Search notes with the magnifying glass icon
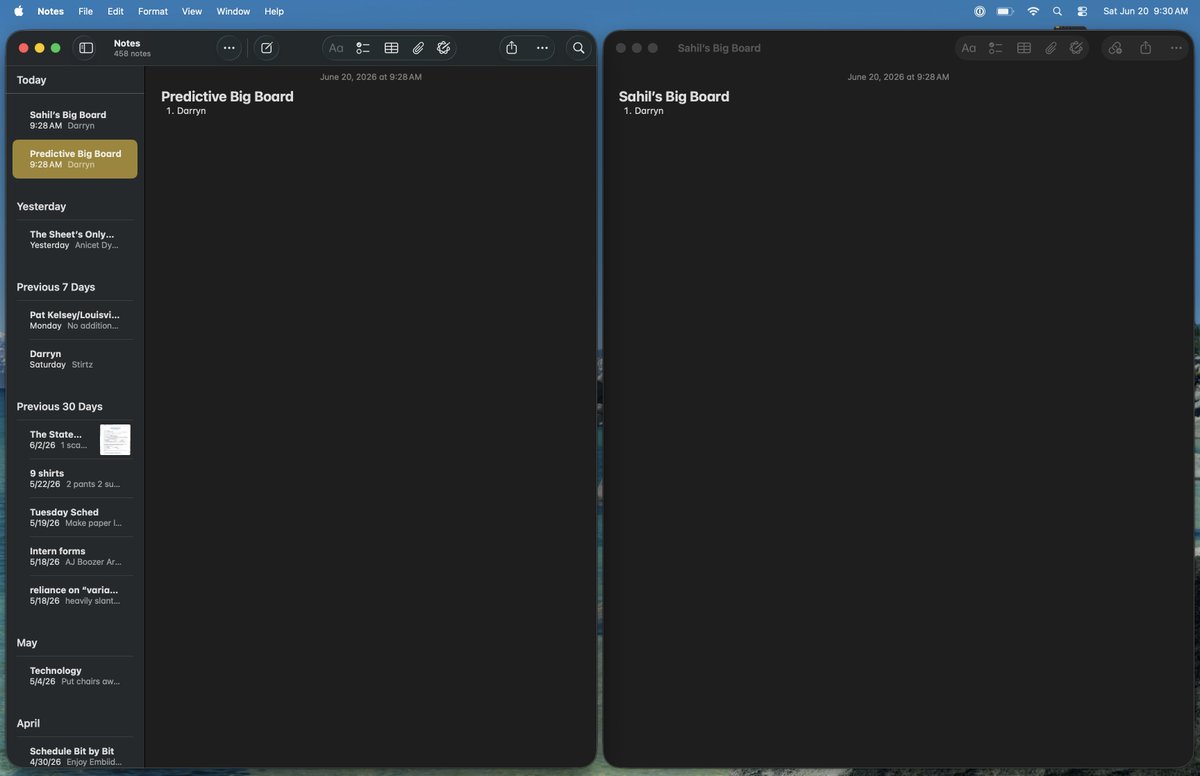 point(578,48)
